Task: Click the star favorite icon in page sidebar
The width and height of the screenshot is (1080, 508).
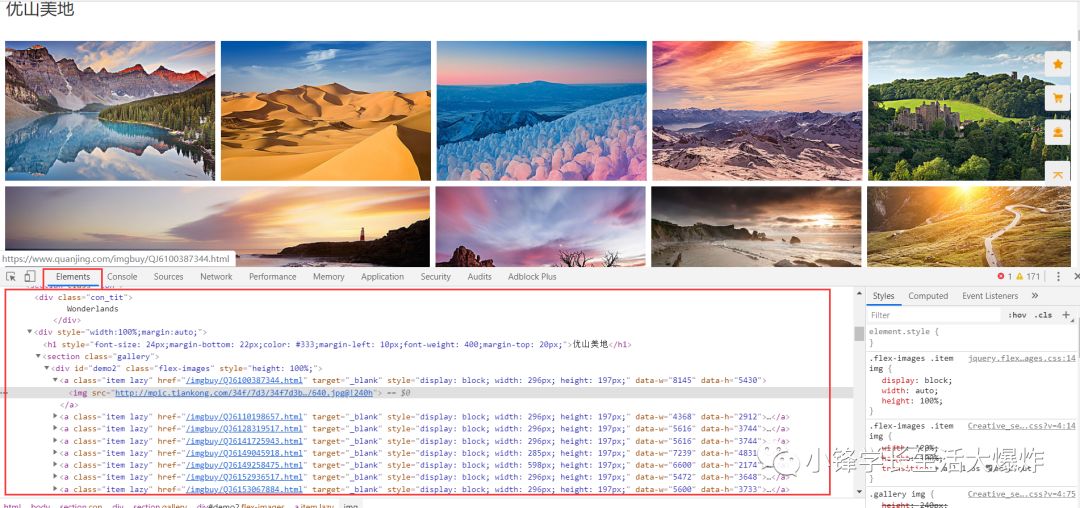Action: [1058, 64]
